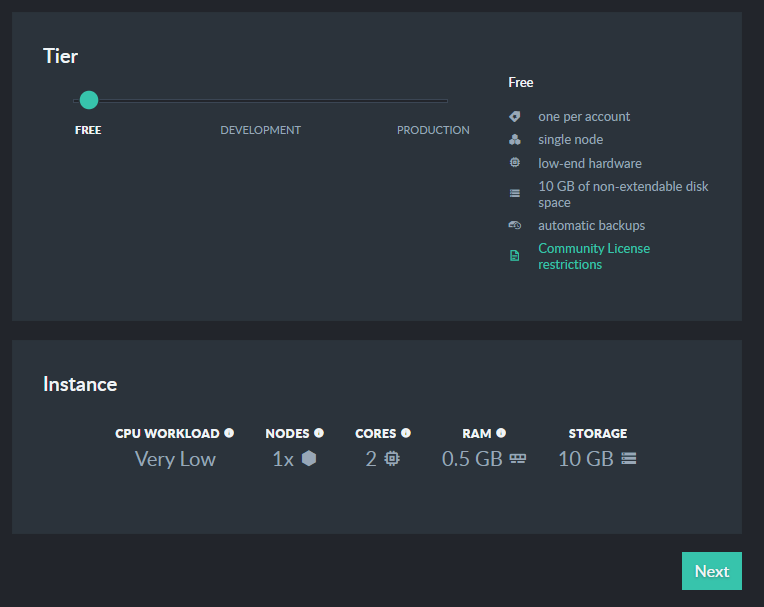Click the single node text

[571, 140]
